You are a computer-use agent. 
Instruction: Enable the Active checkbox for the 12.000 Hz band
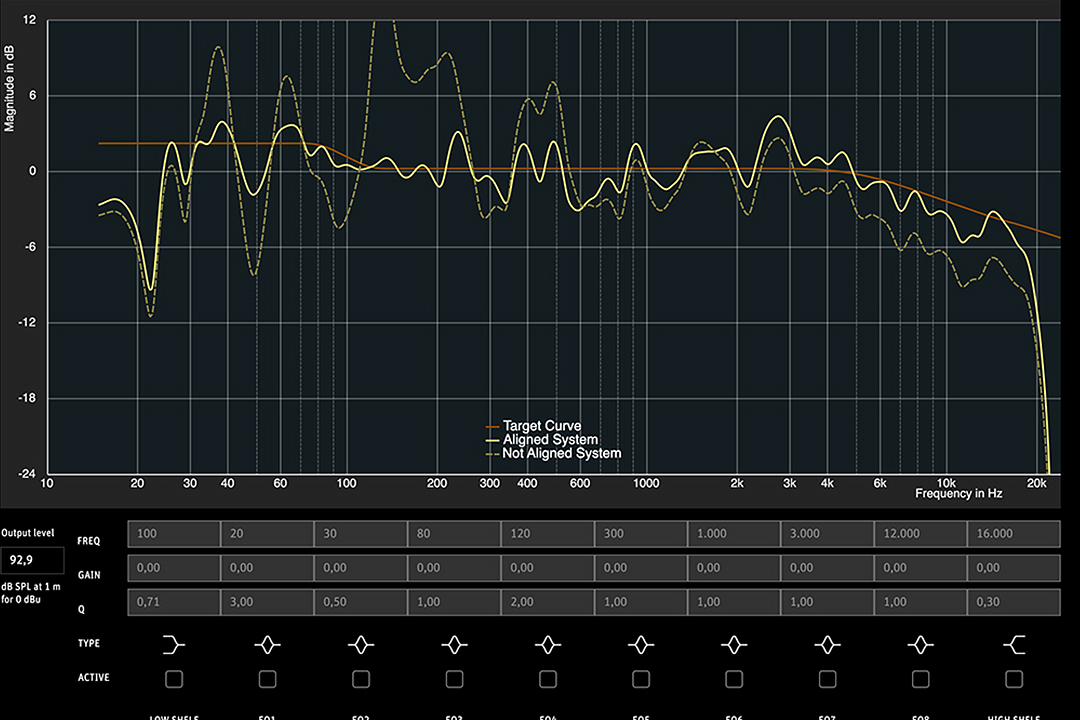(921, 679)
